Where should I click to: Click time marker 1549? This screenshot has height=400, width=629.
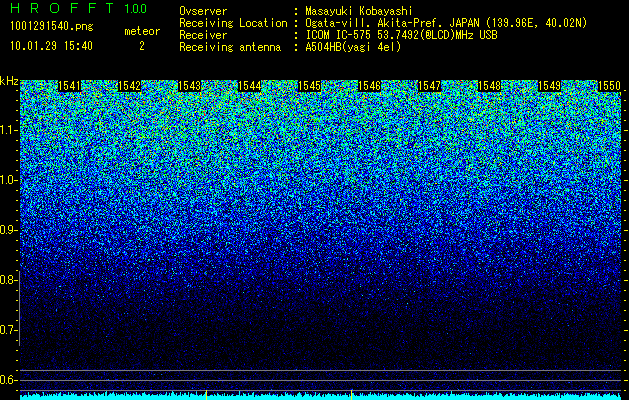pos(549,86)
